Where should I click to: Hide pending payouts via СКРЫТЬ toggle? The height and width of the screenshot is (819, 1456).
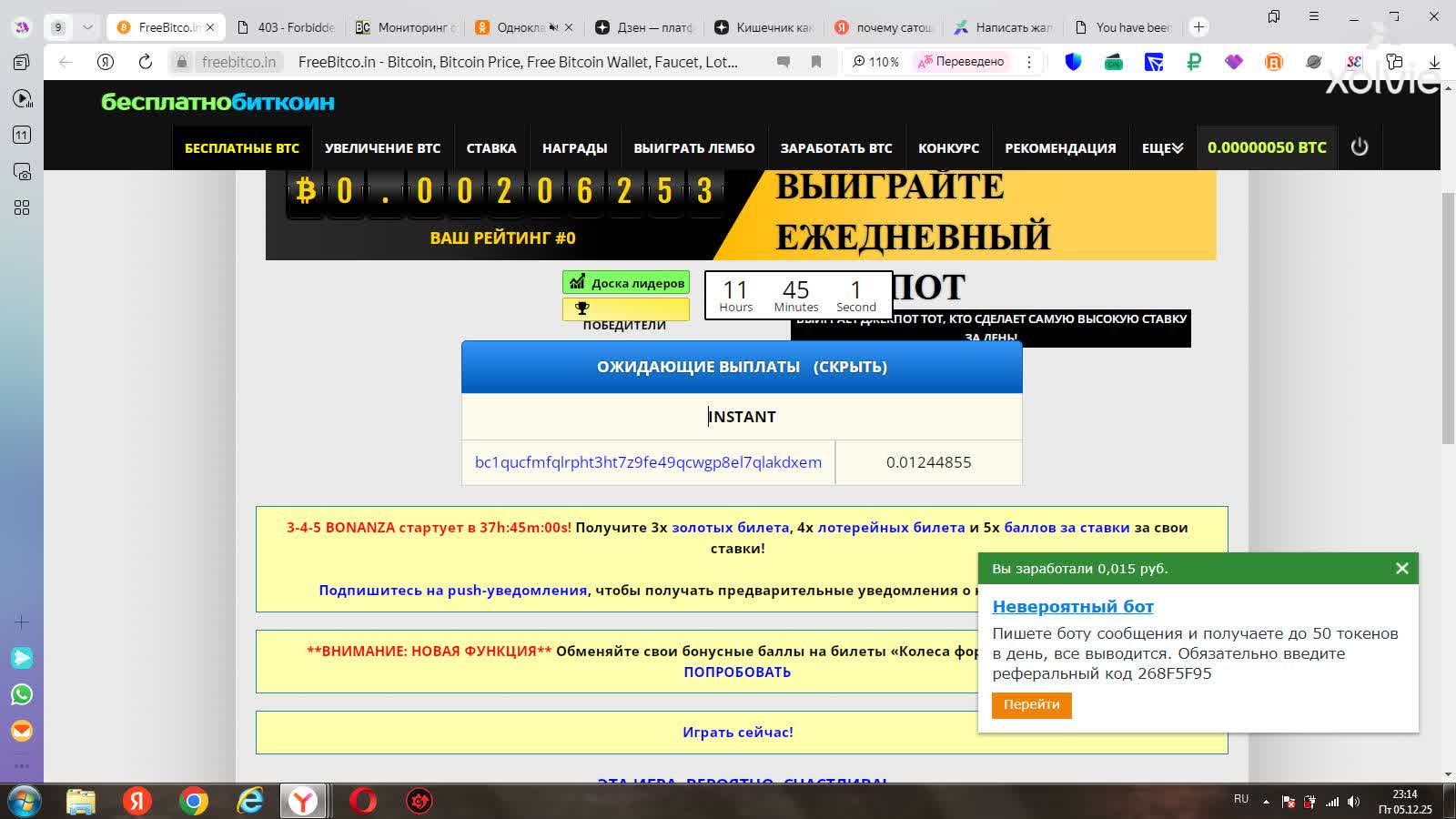coord(851,367)
